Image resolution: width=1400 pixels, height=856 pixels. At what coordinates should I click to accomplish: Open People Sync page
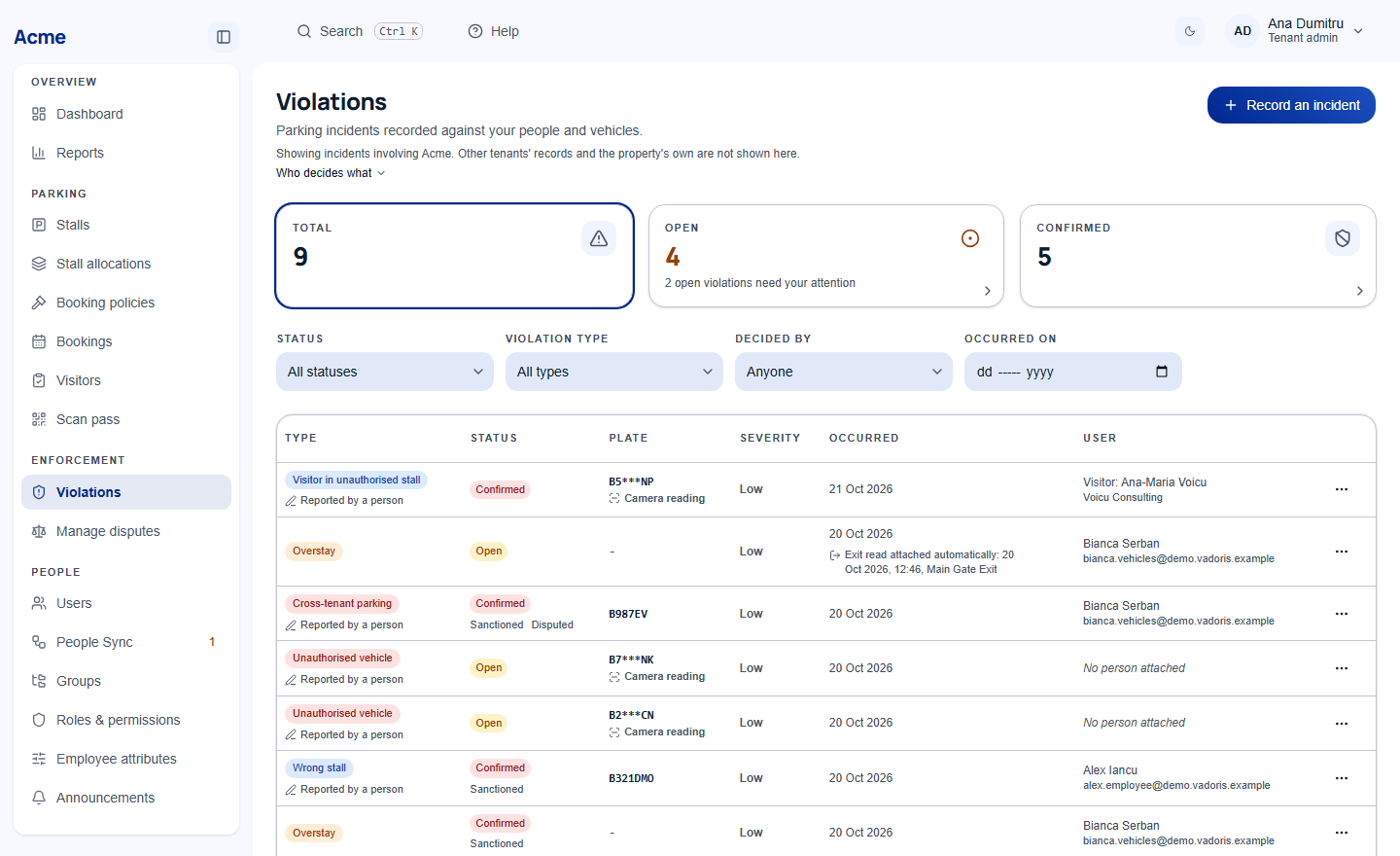126,642
